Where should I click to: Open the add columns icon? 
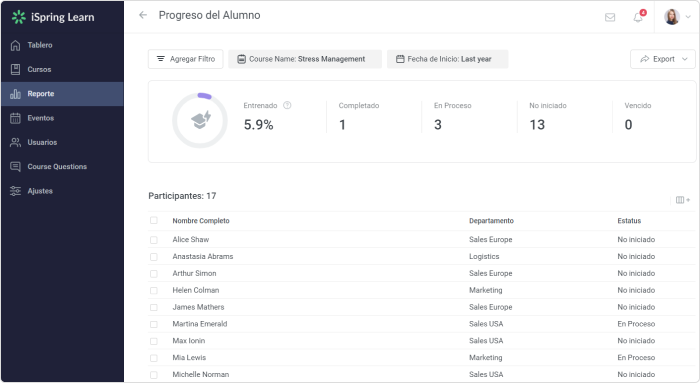(x=683, y=200)
